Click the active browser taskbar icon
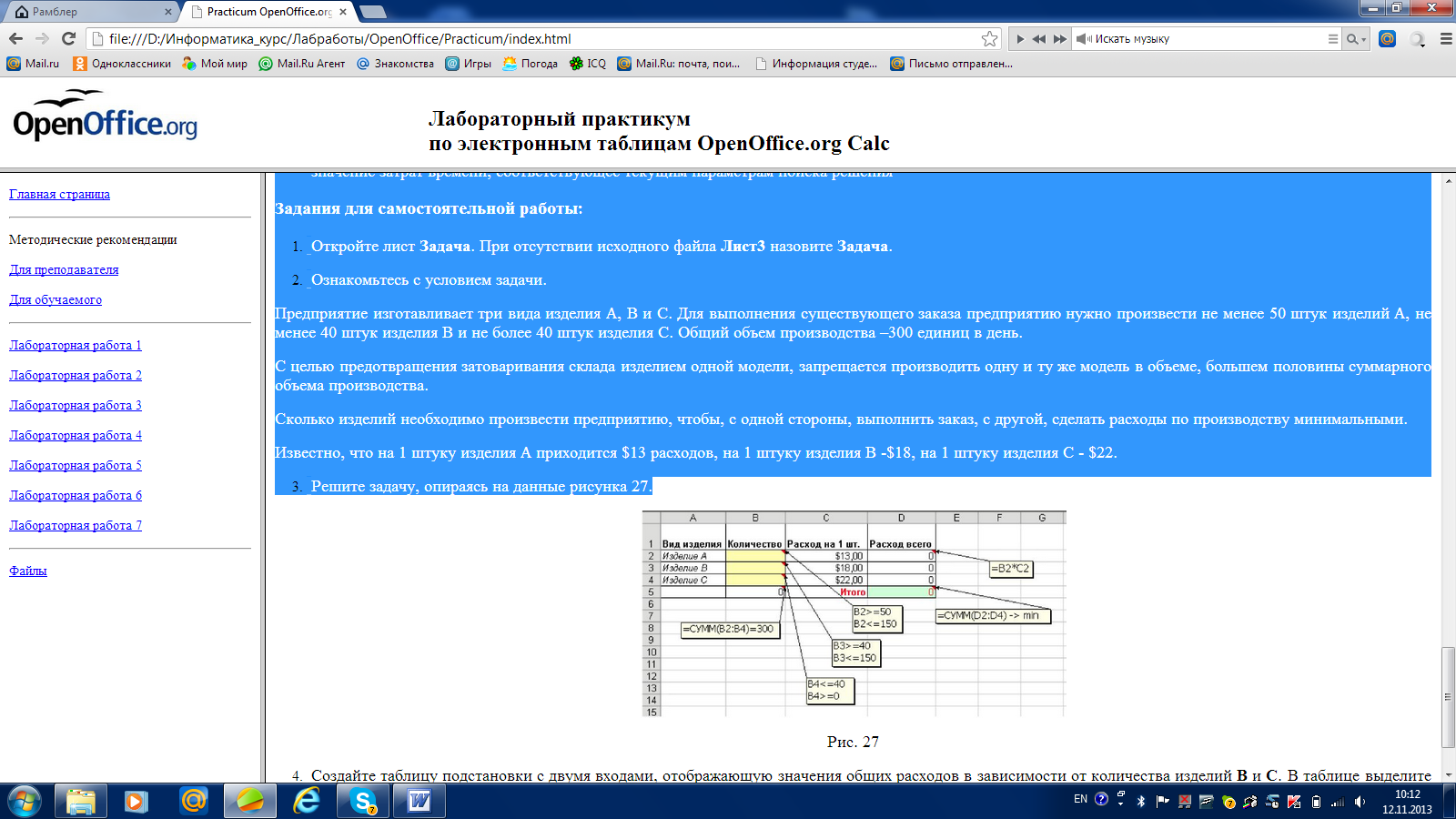Viewport: 1456px width, 819px height. click(x=249, y=801)
